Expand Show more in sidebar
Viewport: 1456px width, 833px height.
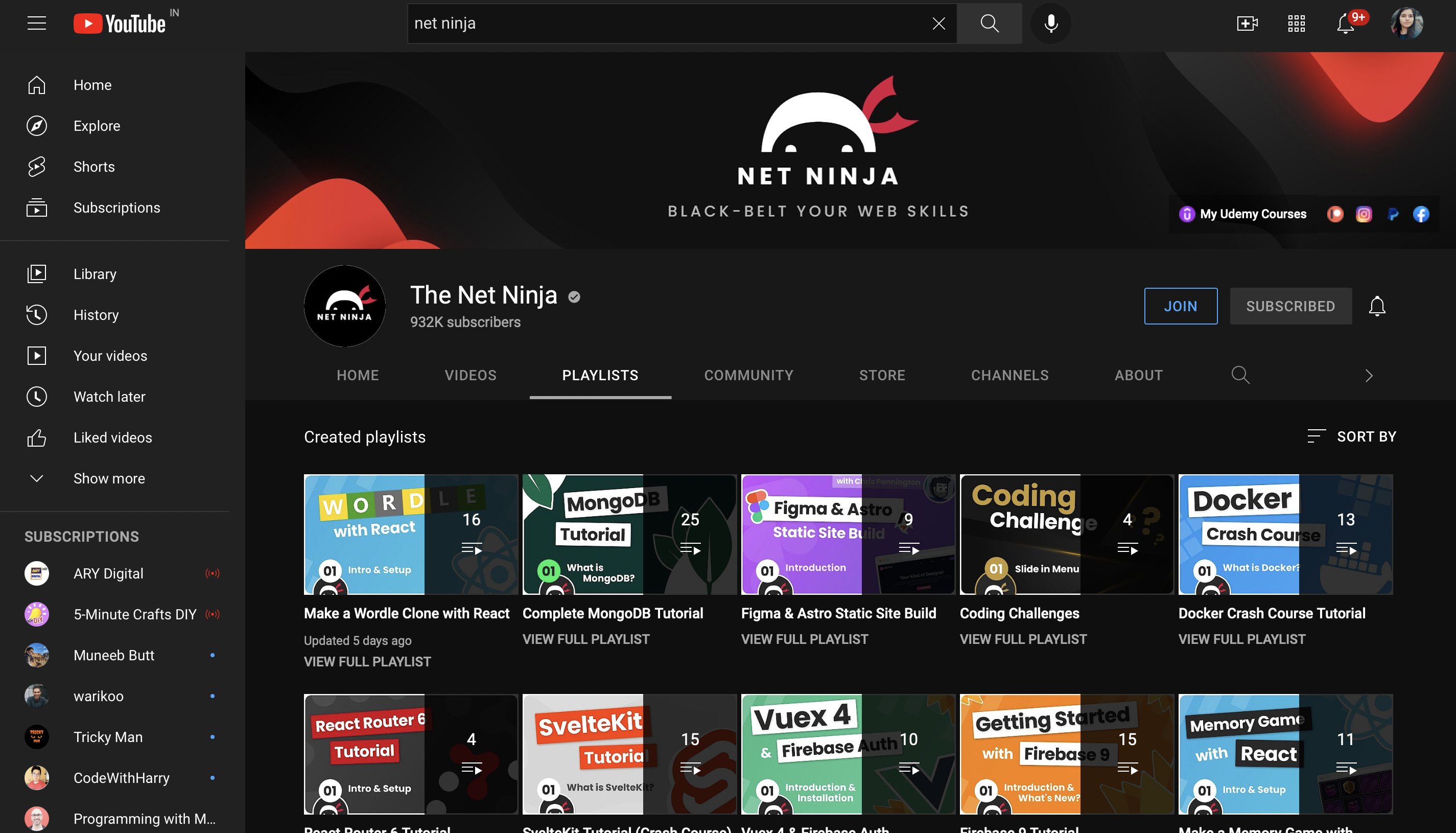tap(109, 478)
